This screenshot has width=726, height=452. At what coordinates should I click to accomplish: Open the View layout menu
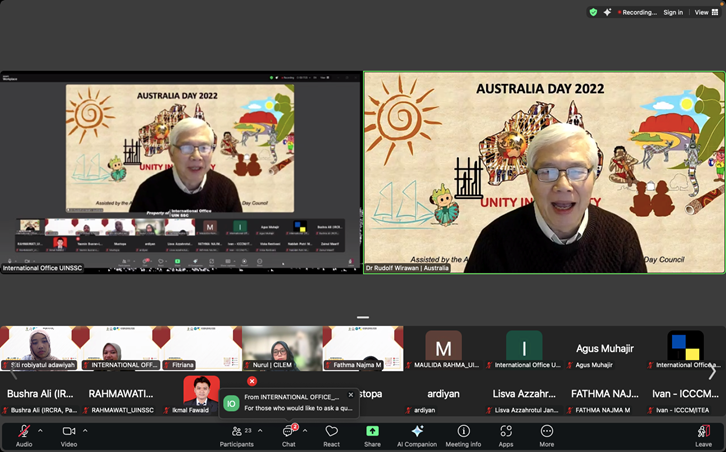tap(706, 13)
